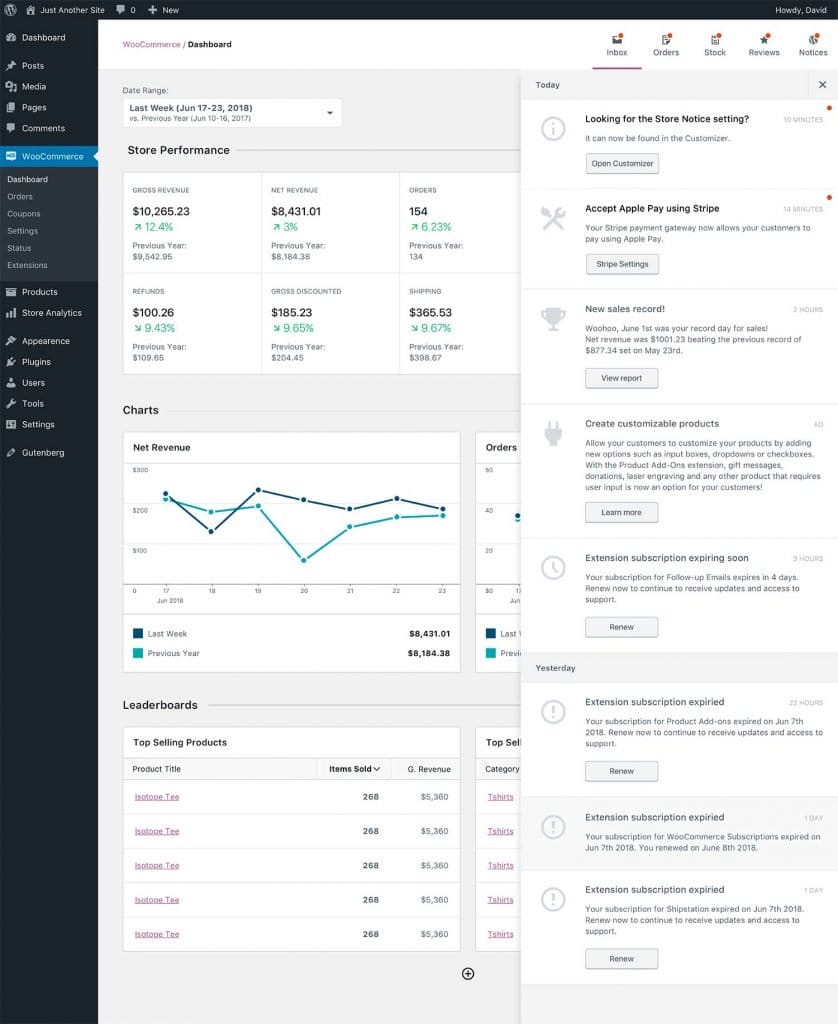Screen dimensions: 838x1024
Task: Open Store Analytics in sidebar
Action: tap(51, 313)
